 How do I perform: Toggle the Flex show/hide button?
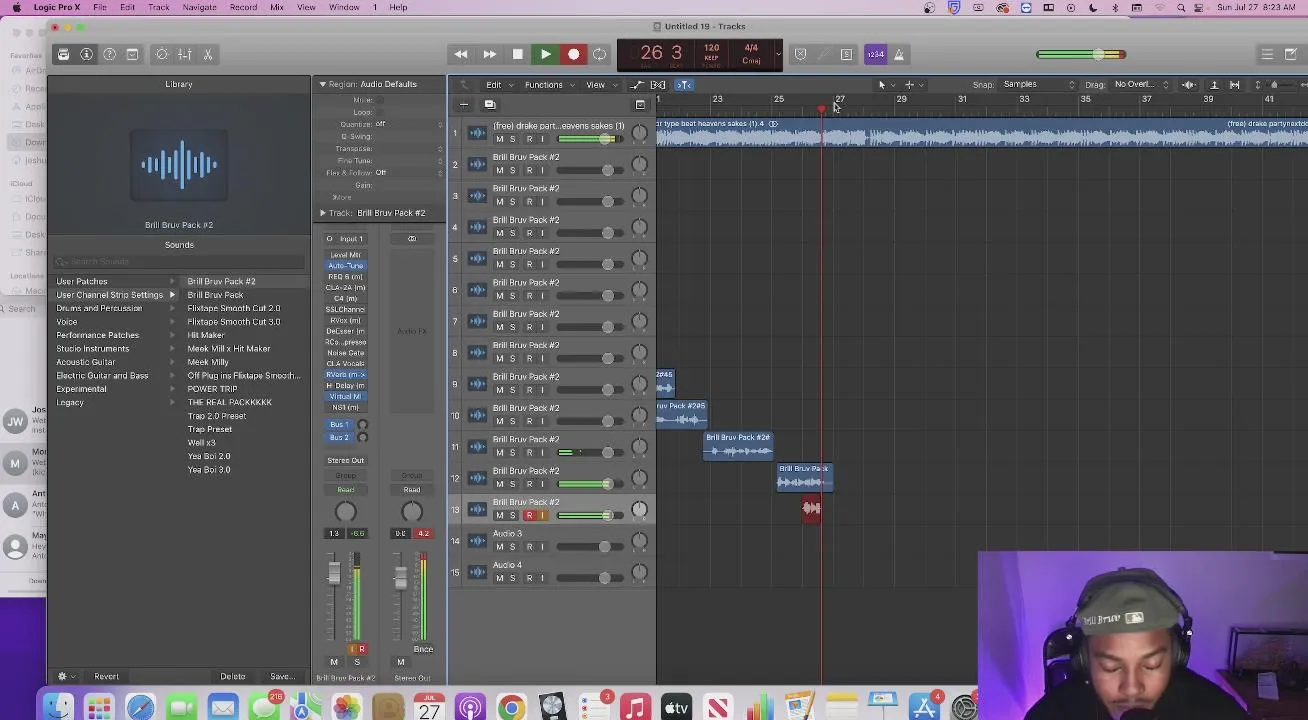pyautogui.click(x=658, y=85)
